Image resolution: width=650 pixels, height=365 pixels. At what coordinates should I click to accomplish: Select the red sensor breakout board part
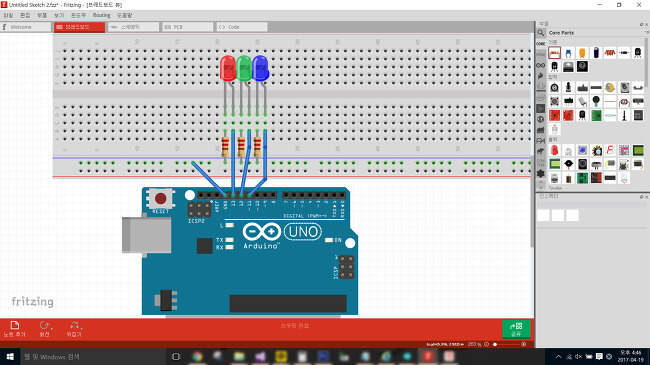pyautogui.click(x=554, y=115)
